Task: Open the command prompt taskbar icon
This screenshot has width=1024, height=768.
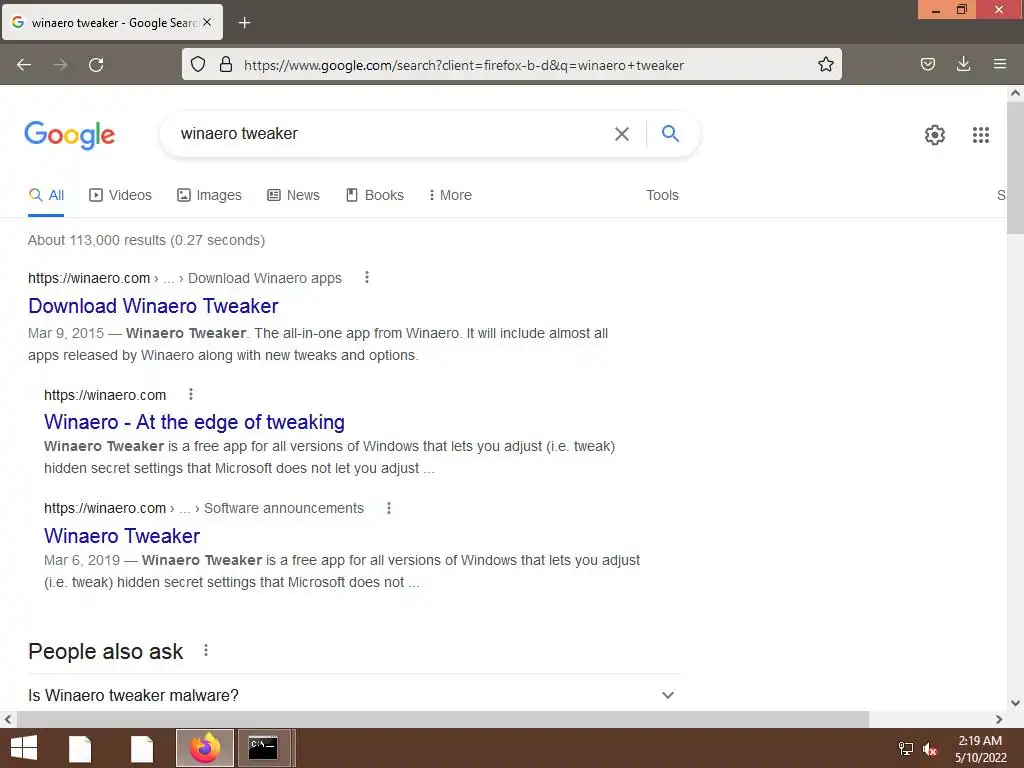Action: point(263,748)
